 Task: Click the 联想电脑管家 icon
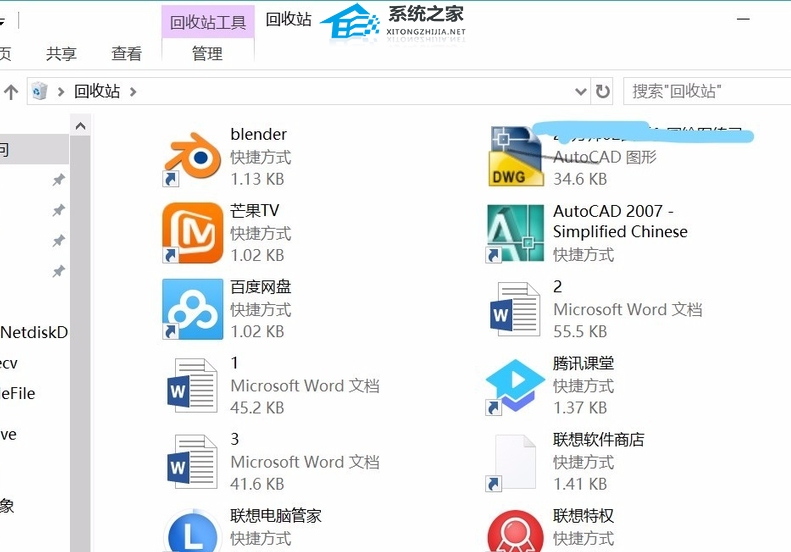pyautogui.click(x=192, y=531)
